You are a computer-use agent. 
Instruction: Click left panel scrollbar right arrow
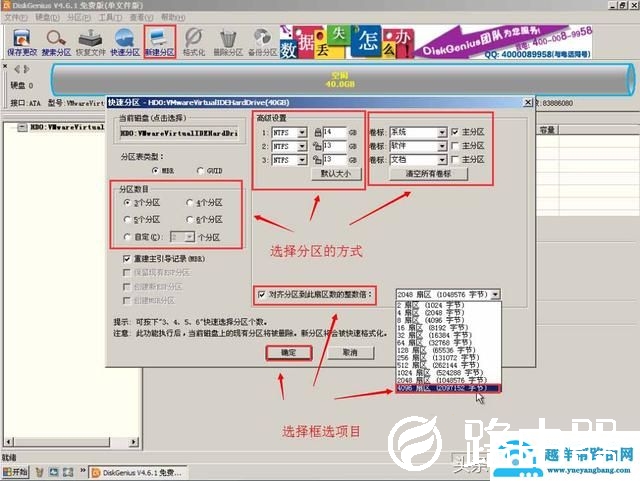point(133,441)
